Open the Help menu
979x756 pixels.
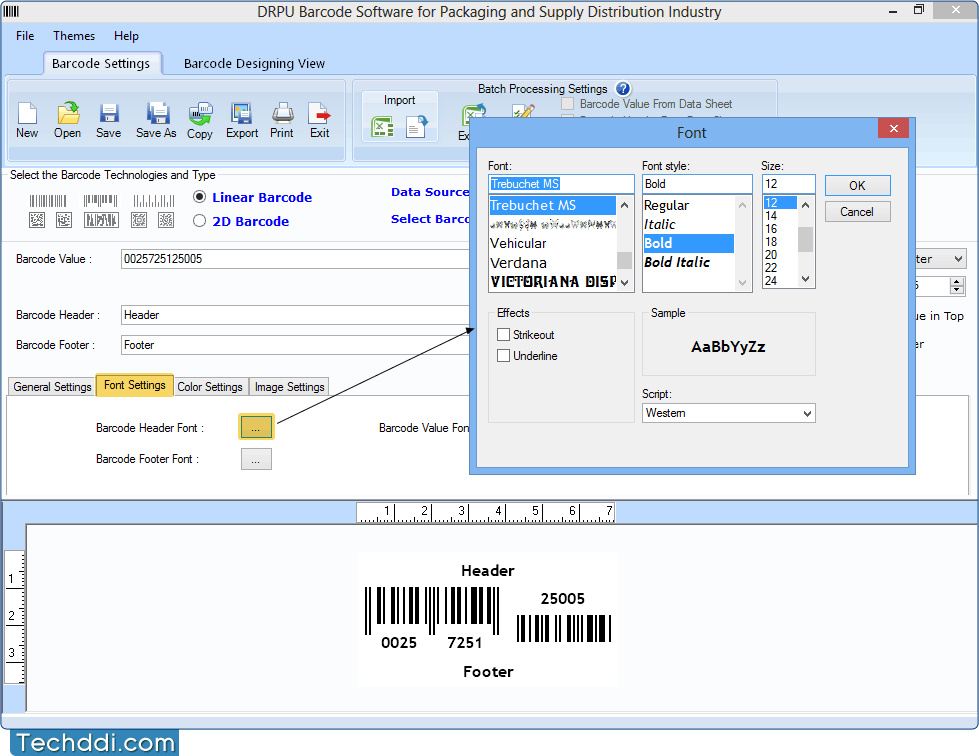[126, 36]
